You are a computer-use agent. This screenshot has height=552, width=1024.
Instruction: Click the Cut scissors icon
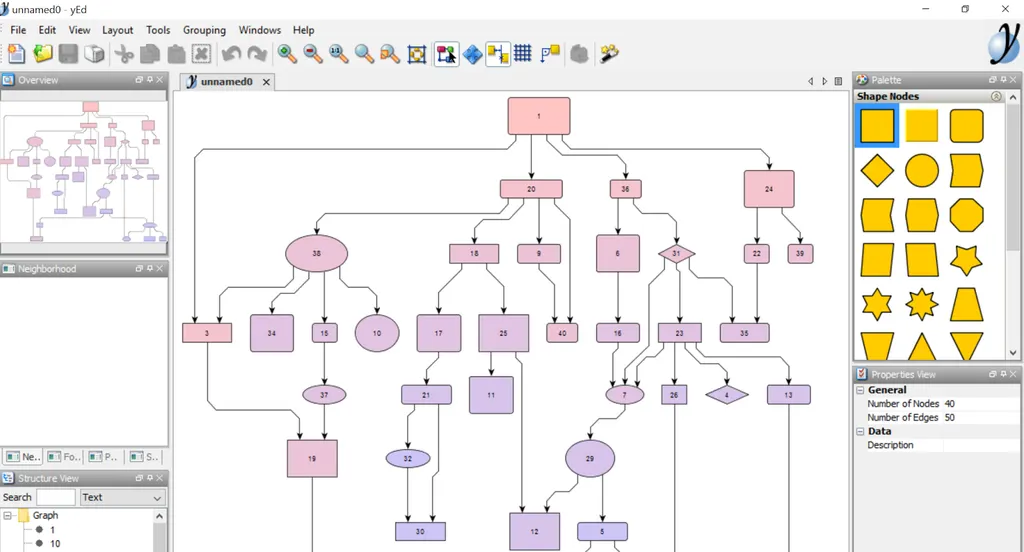click(123, 54)
